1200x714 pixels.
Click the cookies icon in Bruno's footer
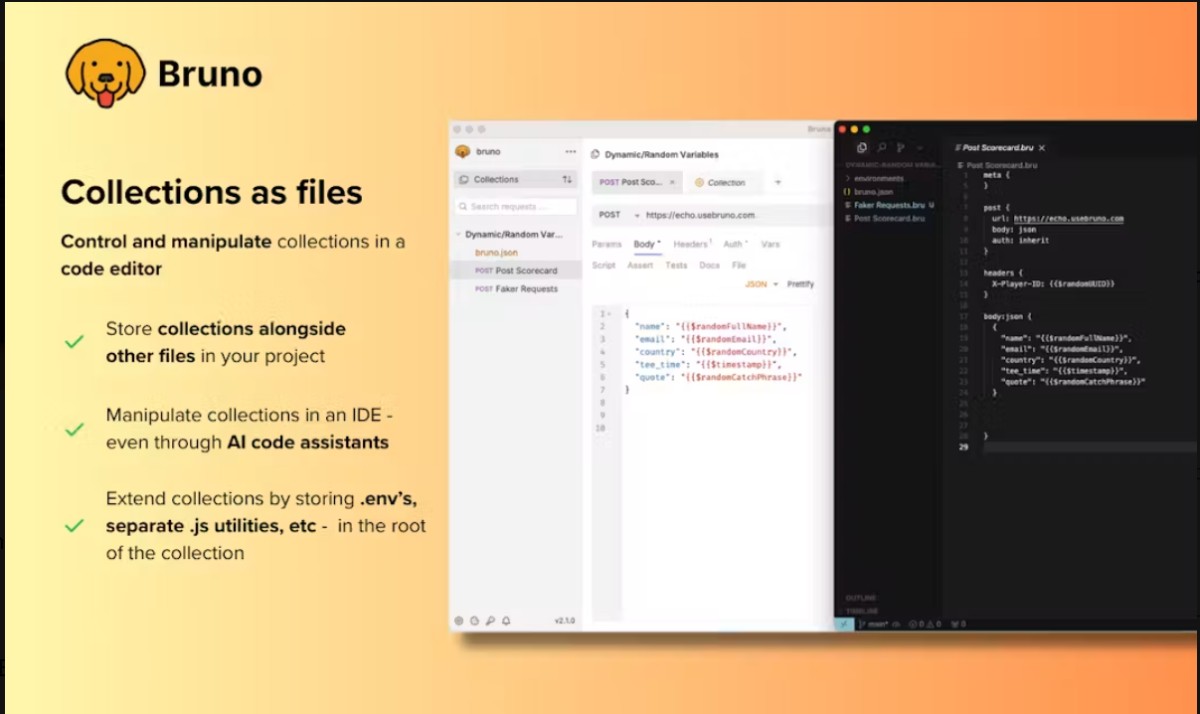pos(474,620)
